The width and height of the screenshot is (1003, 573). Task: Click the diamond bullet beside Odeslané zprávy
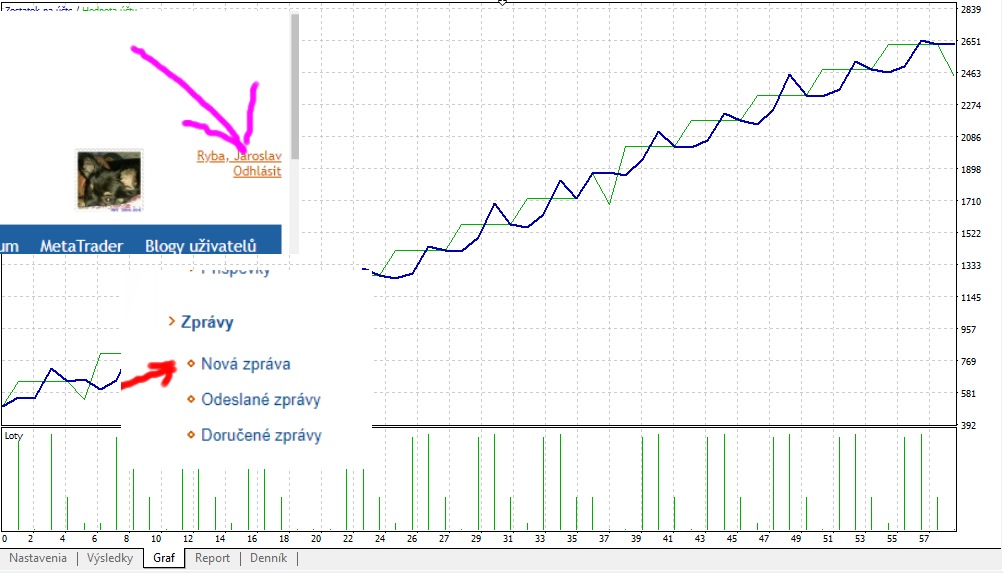tap(191, 399)
